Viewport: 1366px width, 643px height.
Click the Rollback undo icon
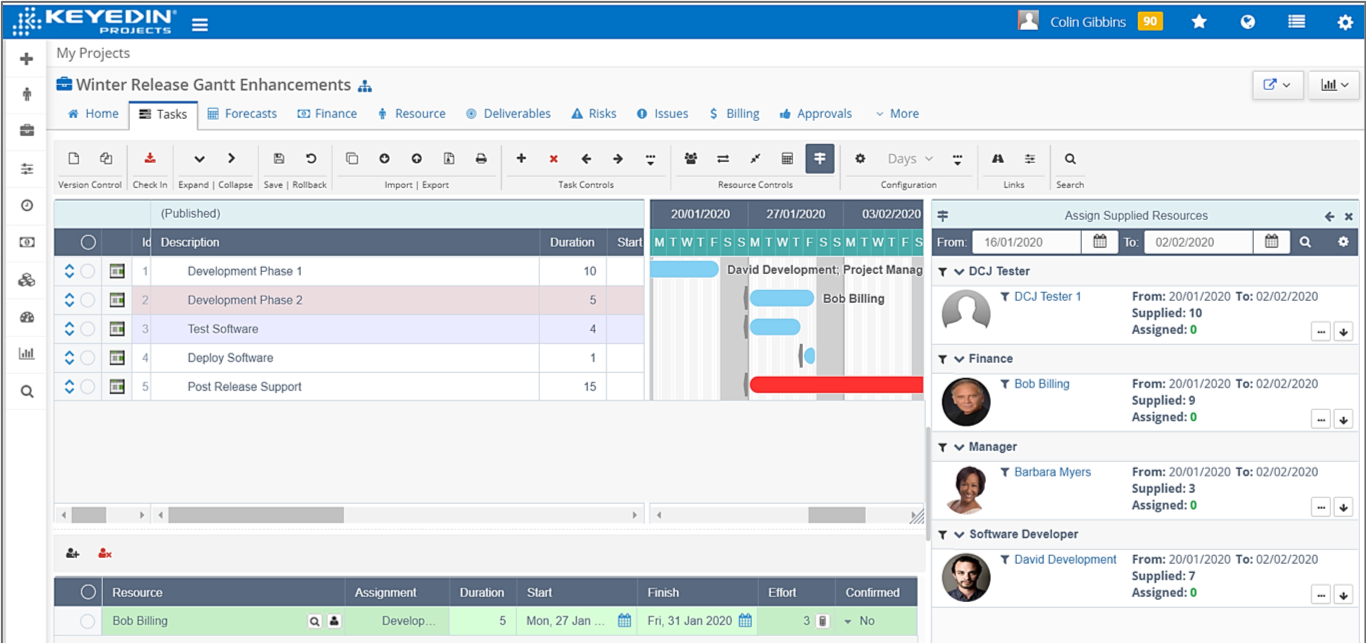[311, 158]
